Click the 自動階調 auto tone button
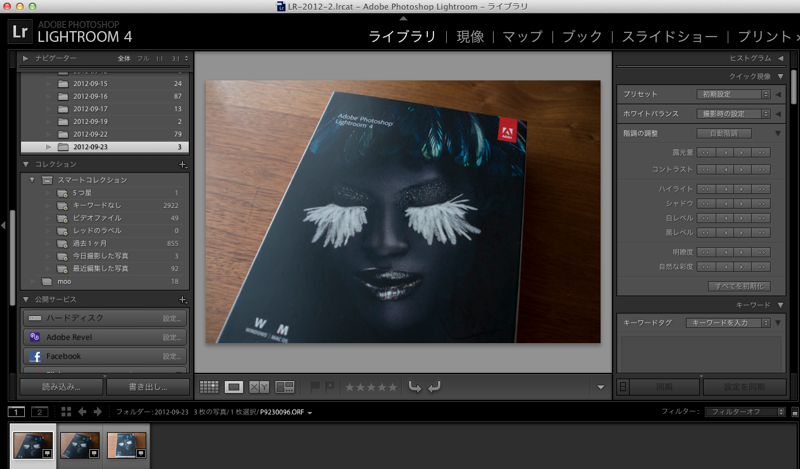800x469 pixels. click(724, 134)
